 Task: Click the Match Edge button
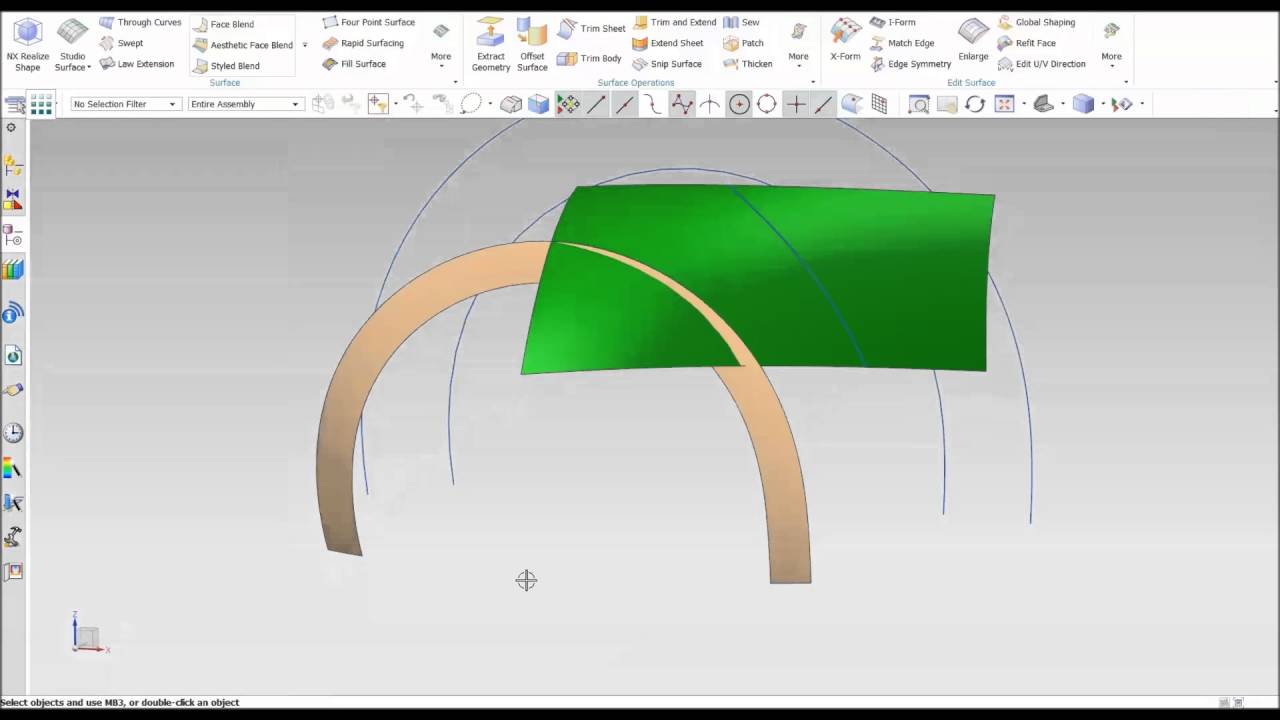point(902,43)
